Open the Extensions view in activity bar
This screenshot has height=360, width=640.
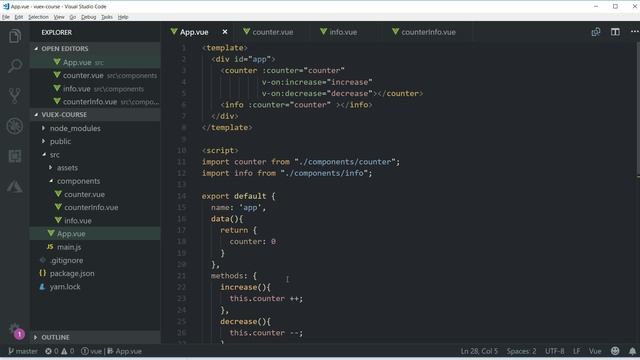point(15,156)
